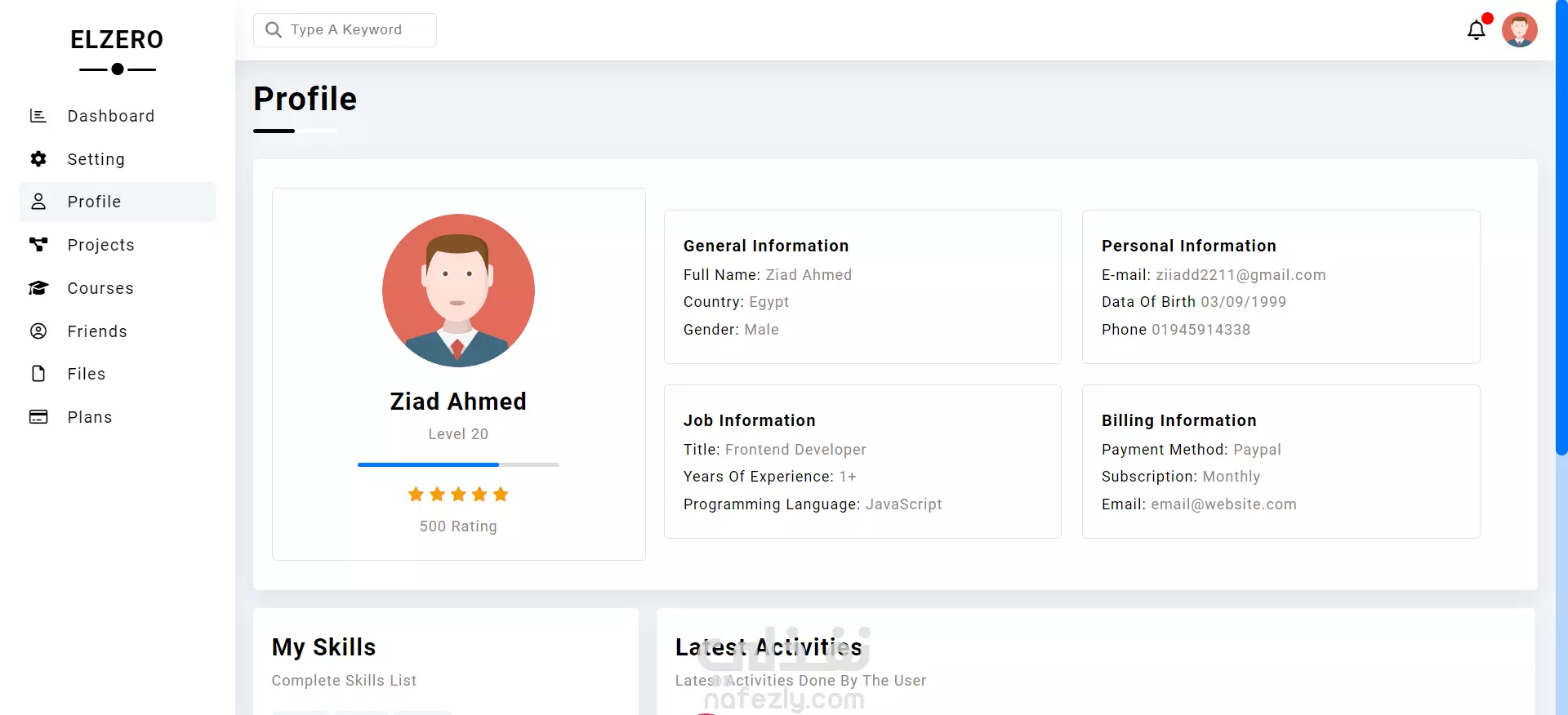Viewport: 1568px width, 715px height.
Task: Click the My Skills heading
Action: 323,647
